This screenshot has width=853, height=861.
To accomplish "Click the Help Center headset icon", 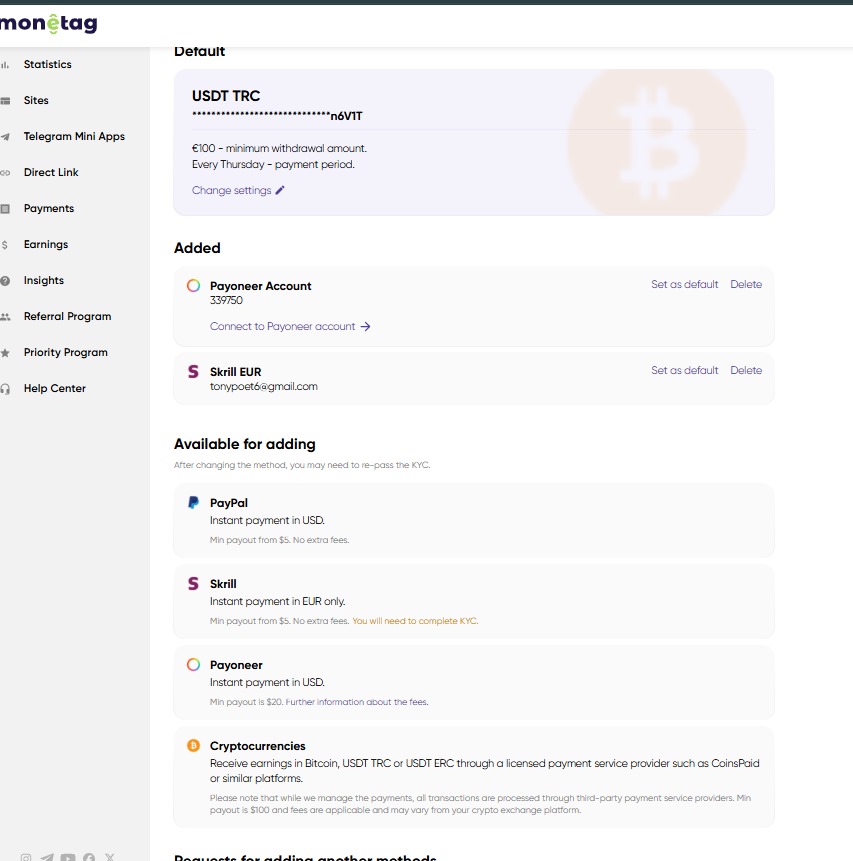I will tap(5, 389).
